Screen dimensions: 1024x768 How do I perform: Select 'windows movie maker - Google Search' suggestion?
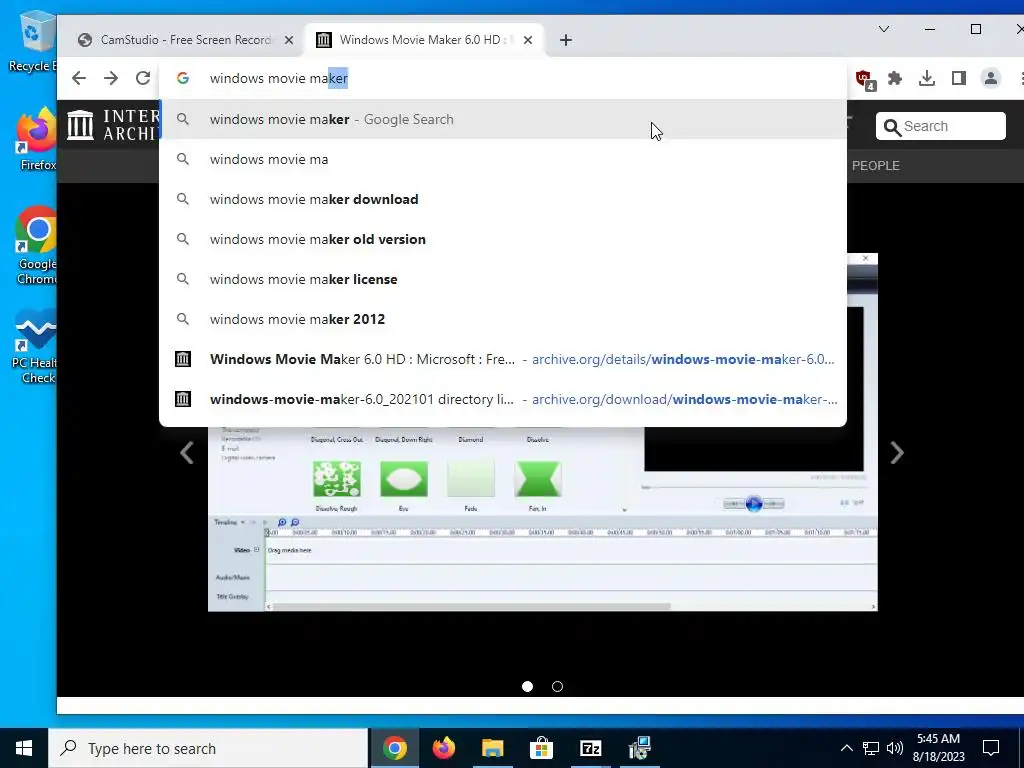(x=503, y=120)
